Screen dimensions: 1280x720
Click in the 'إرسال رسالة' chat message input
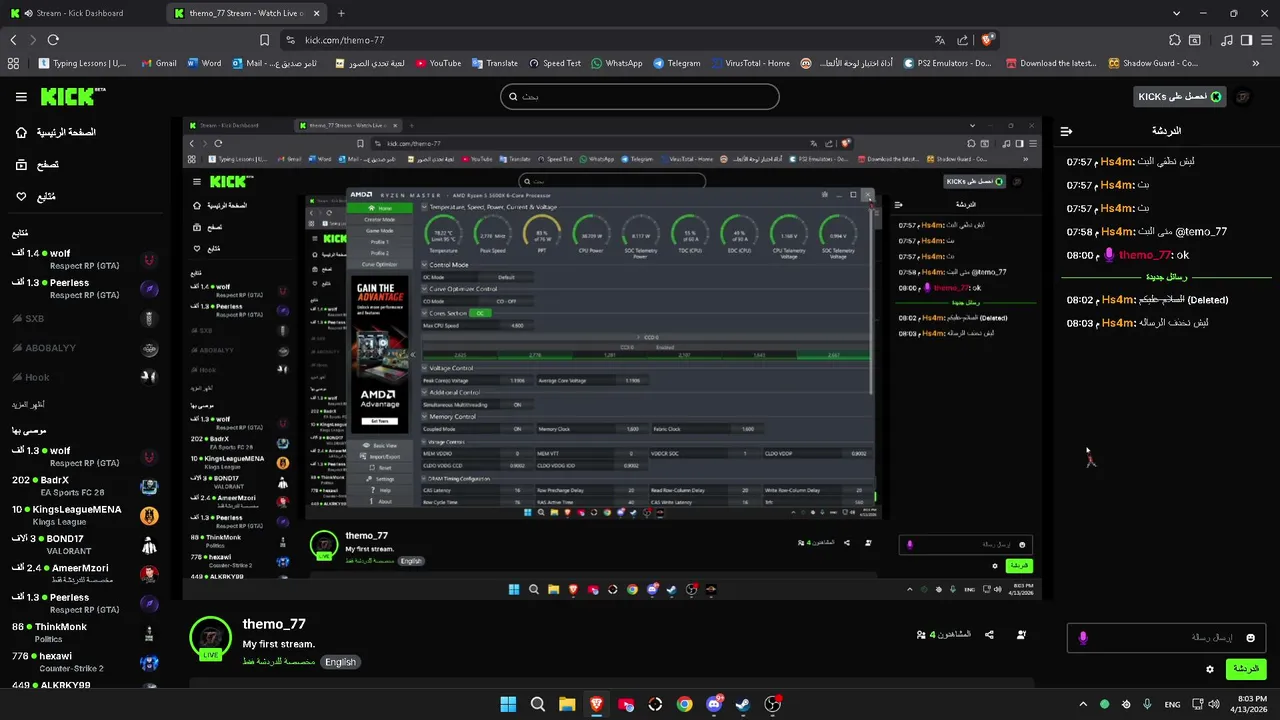click(x=1166, y=638)
